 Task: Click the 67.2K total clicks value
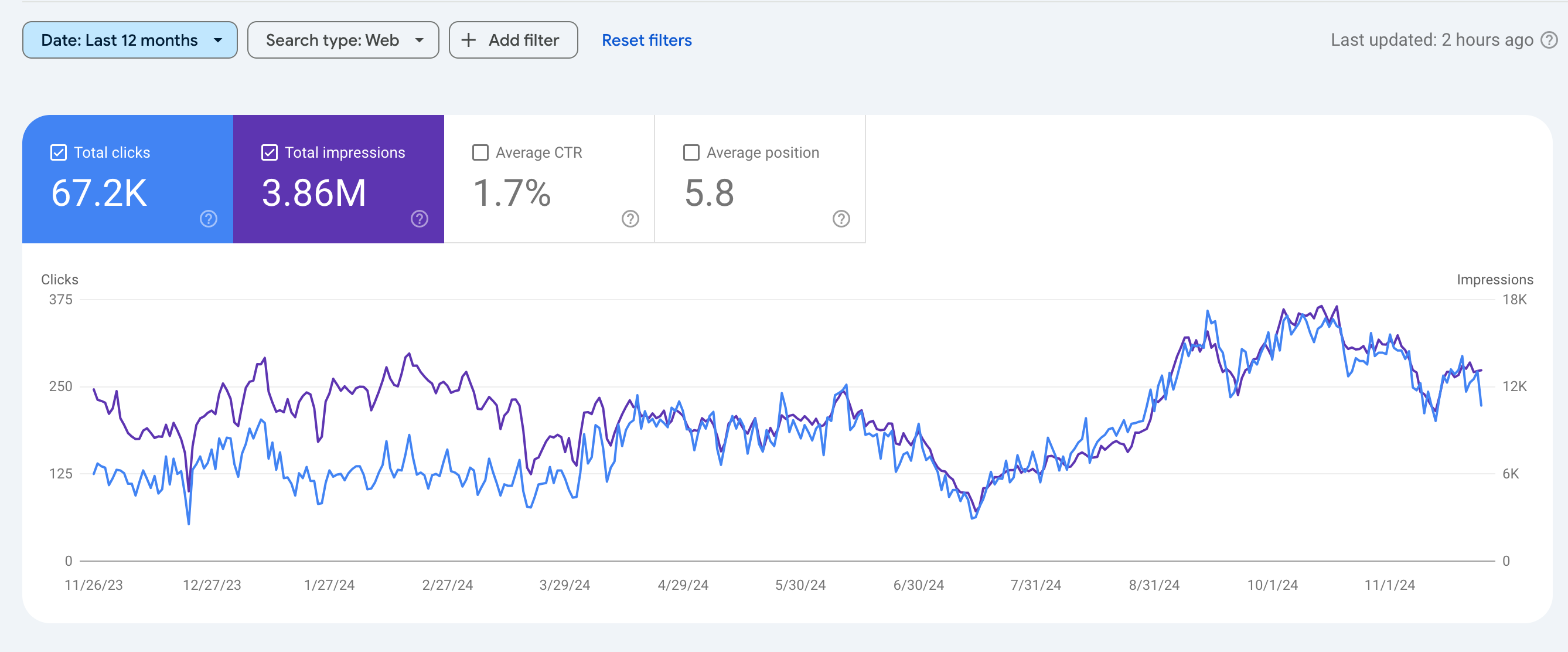click(x=98, y=193)
